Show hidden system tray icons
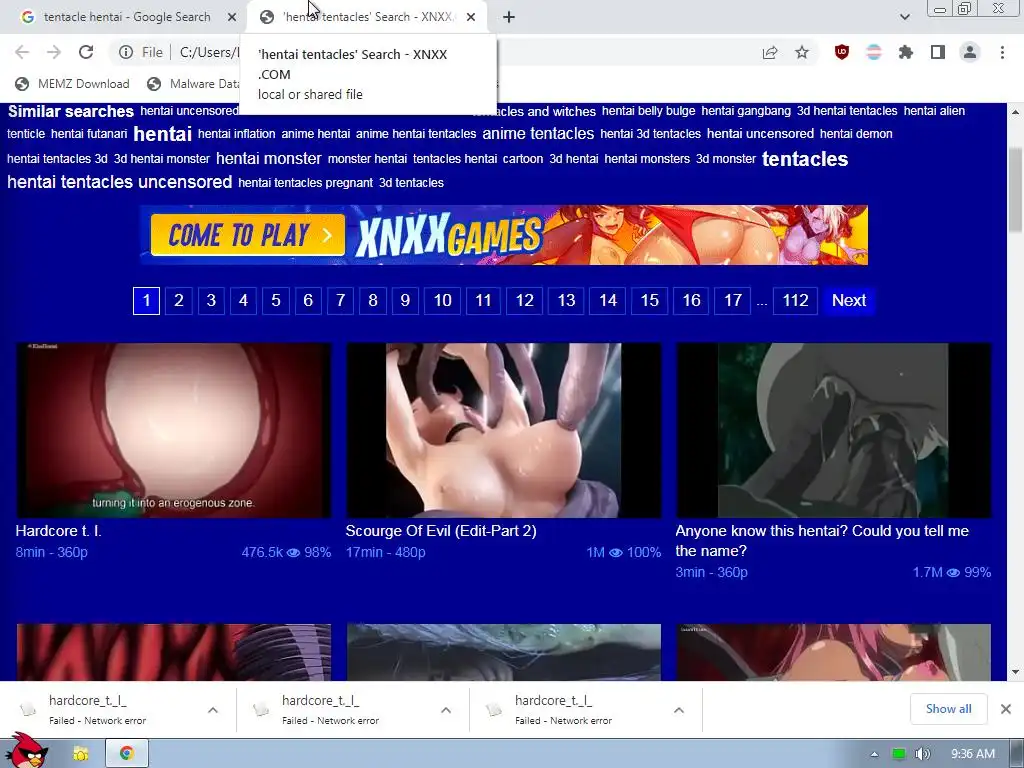This screenshot has height=768, width=1024. [874, 754]
